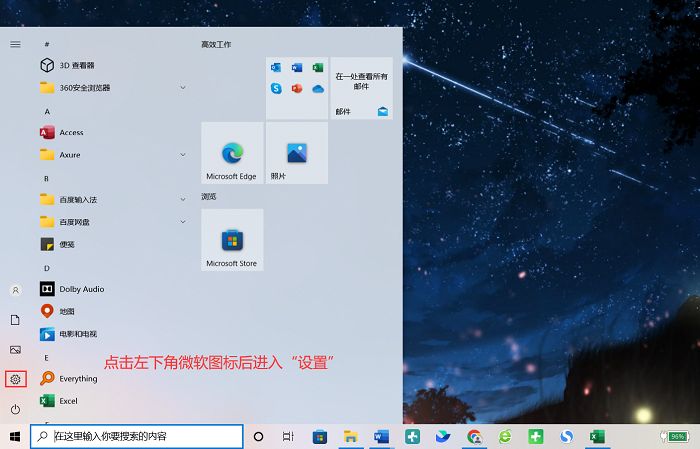The image size is (700, 449).
Task: Click the 浏览 group title
Action: point(209,196)
